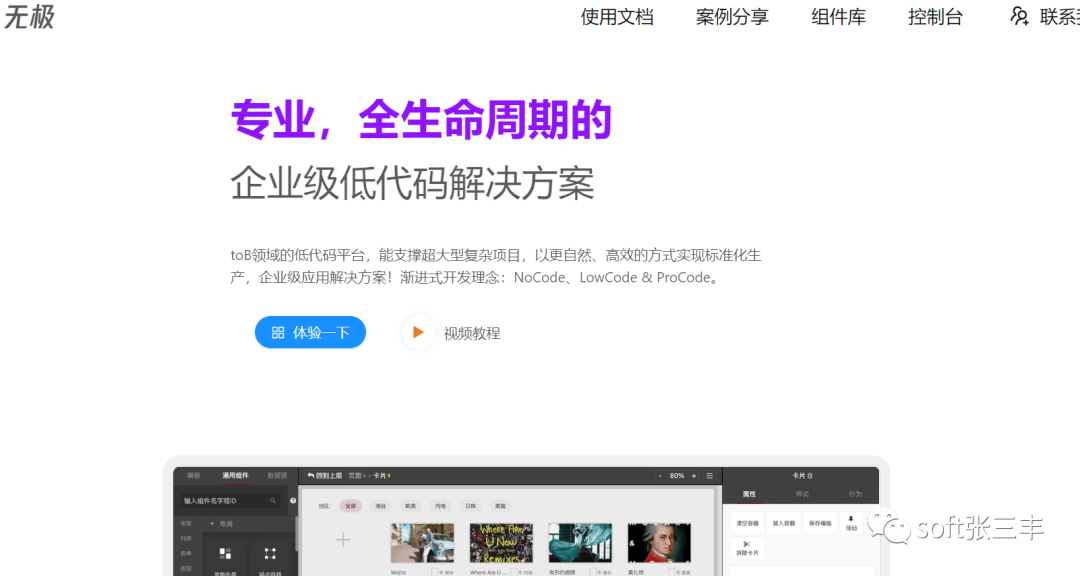Click the 浮动 pin icon button
The image size is (1080, 576).
tap(851, 522)
